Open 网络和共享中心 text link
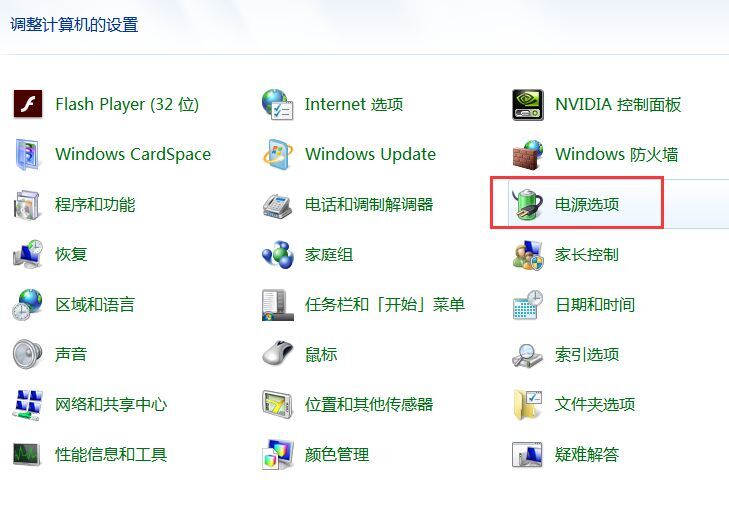The height and width of the screenshot is (507, 729). [111, 404]
